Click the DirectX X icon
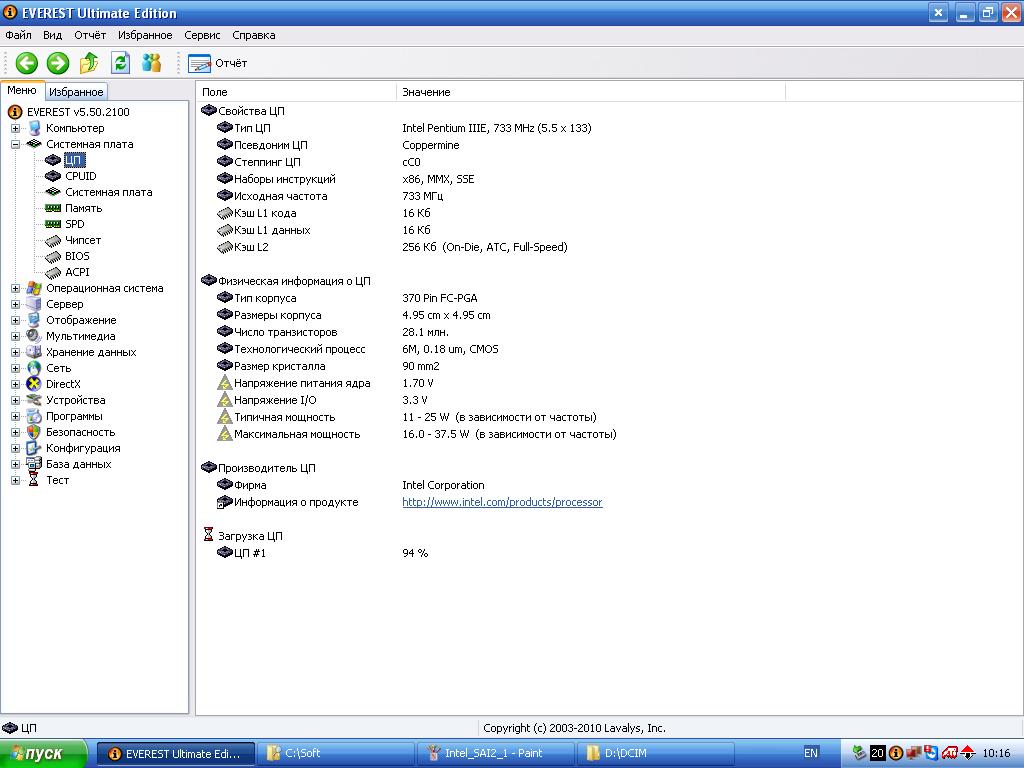 coord(34,384)
